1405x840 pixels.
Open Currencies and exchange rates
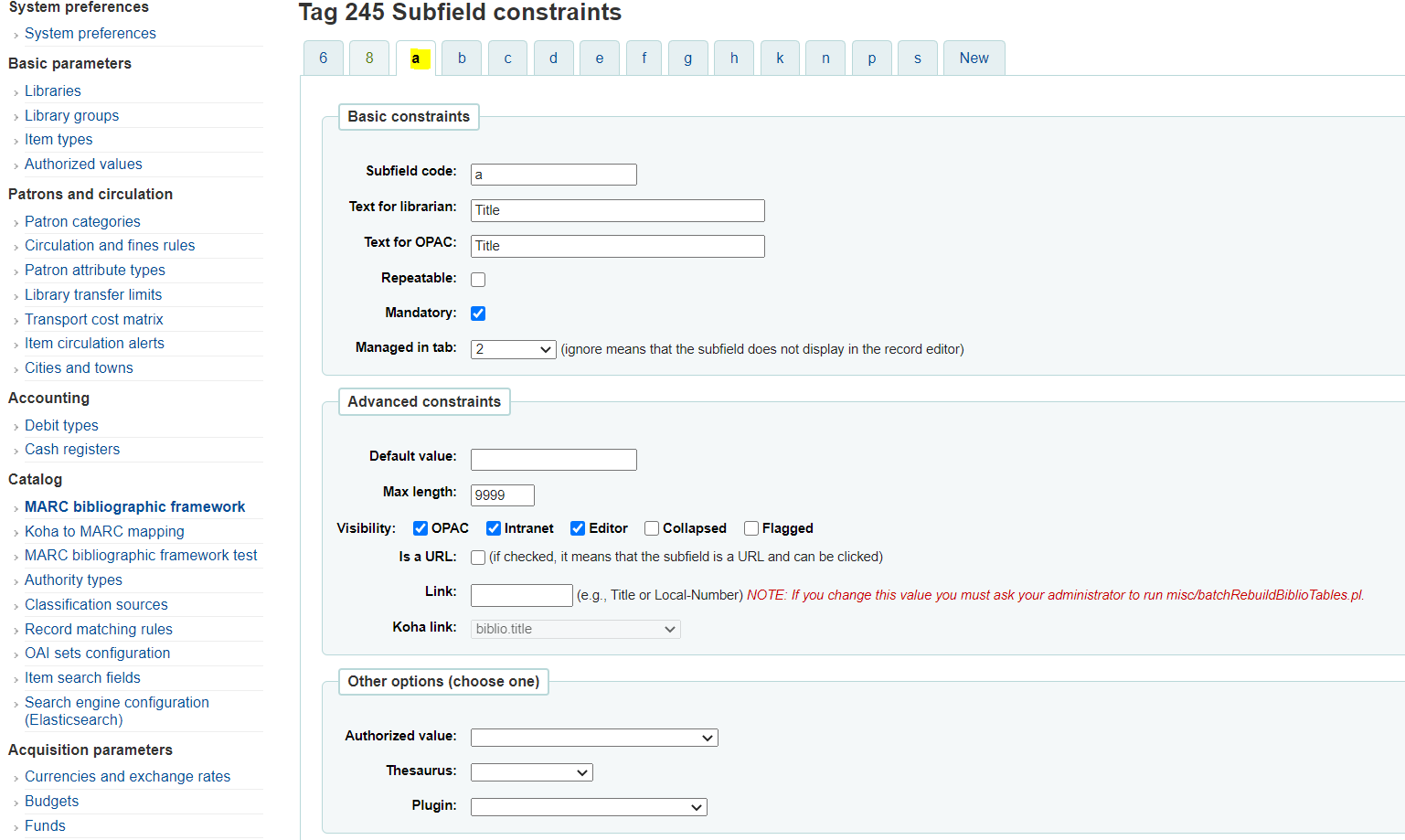click(x=127, y=776)
